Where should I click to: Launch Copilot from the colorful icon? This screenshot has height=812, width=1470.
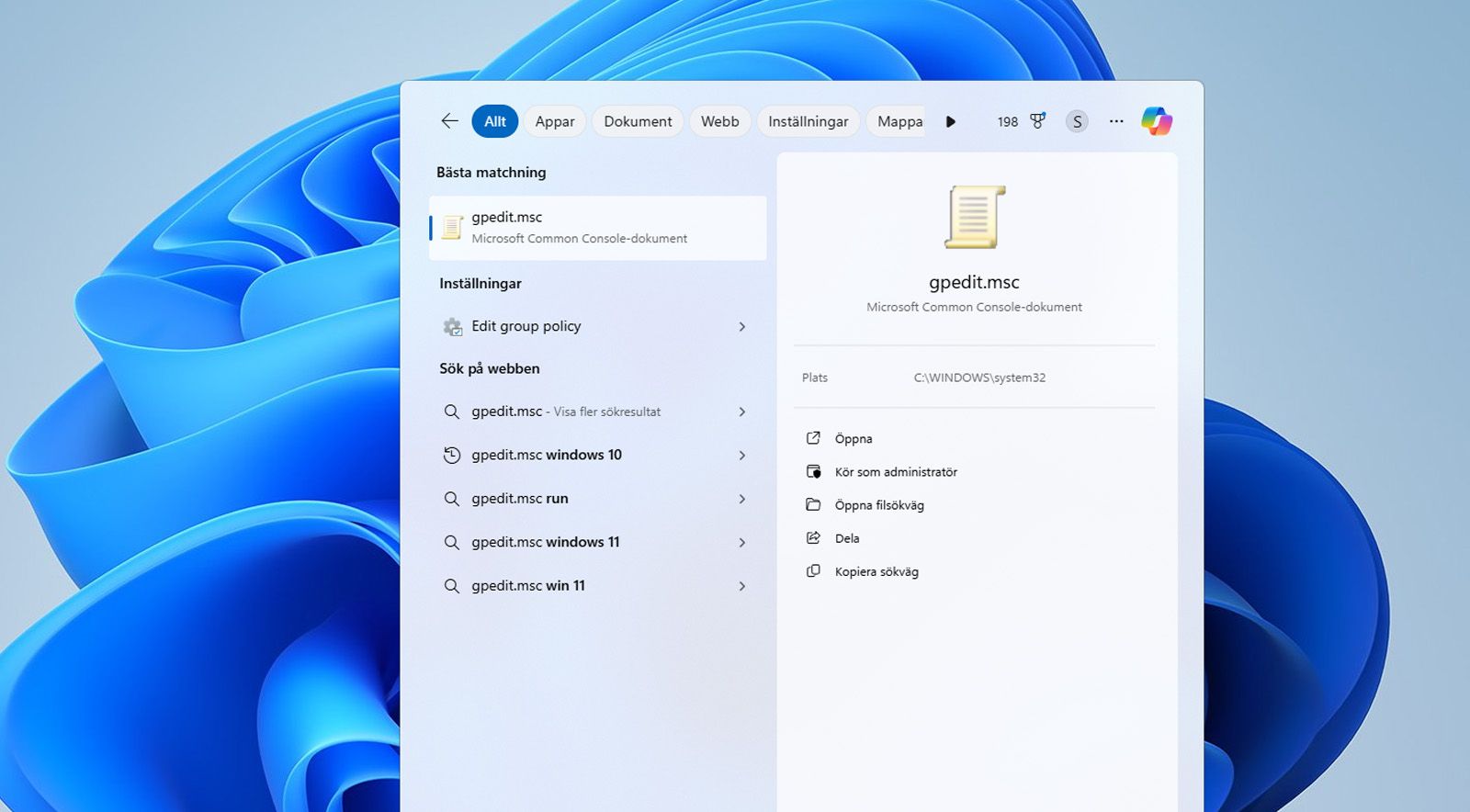point(1157,121)
